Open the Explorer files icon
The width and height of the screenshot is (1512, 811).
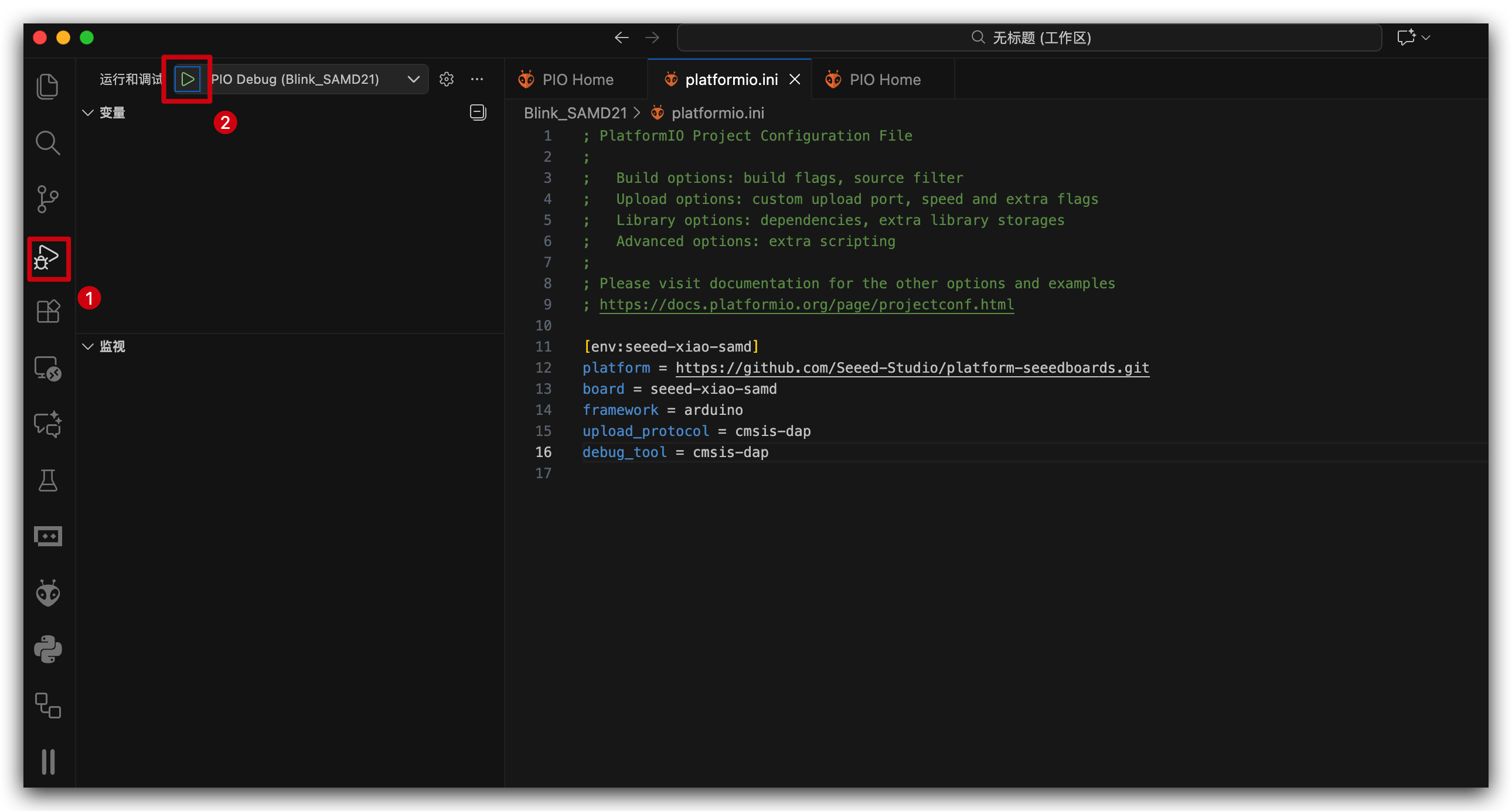[47, 87]
